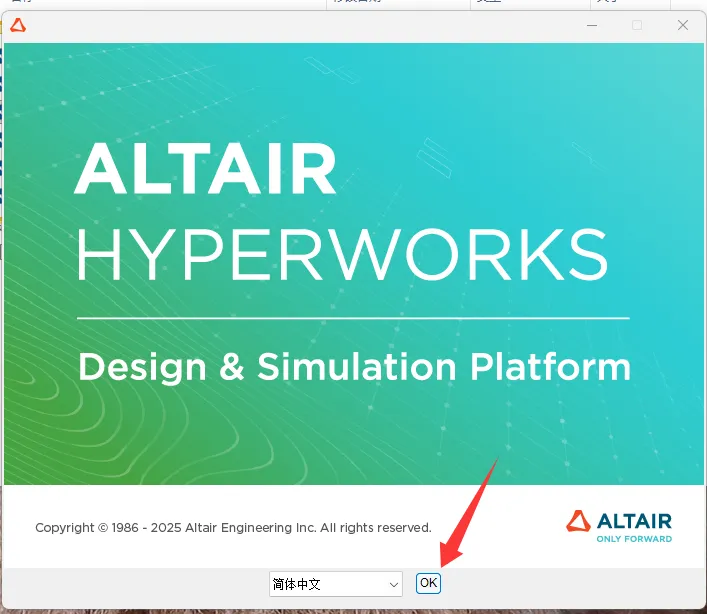Close the HyperWorks launcher window
The image size is (707, 614).
coord(683,25)
